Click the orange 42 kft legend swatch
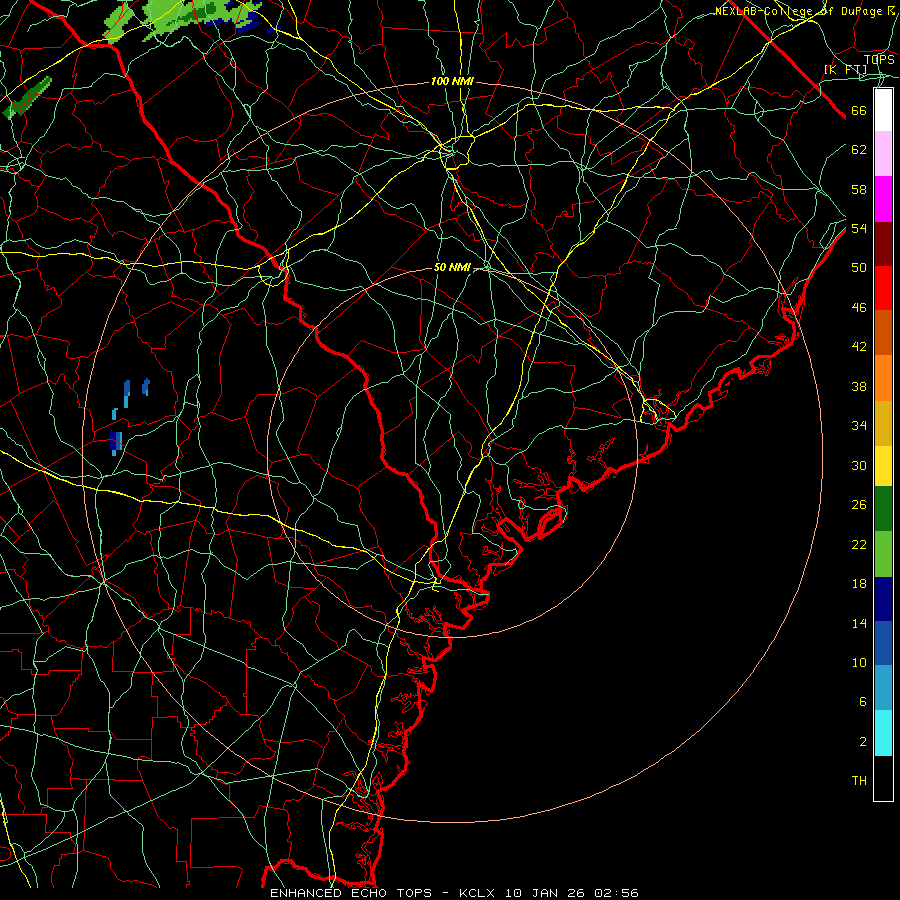The height and width of the screenshot is (900, 900). tap(883, 377)
